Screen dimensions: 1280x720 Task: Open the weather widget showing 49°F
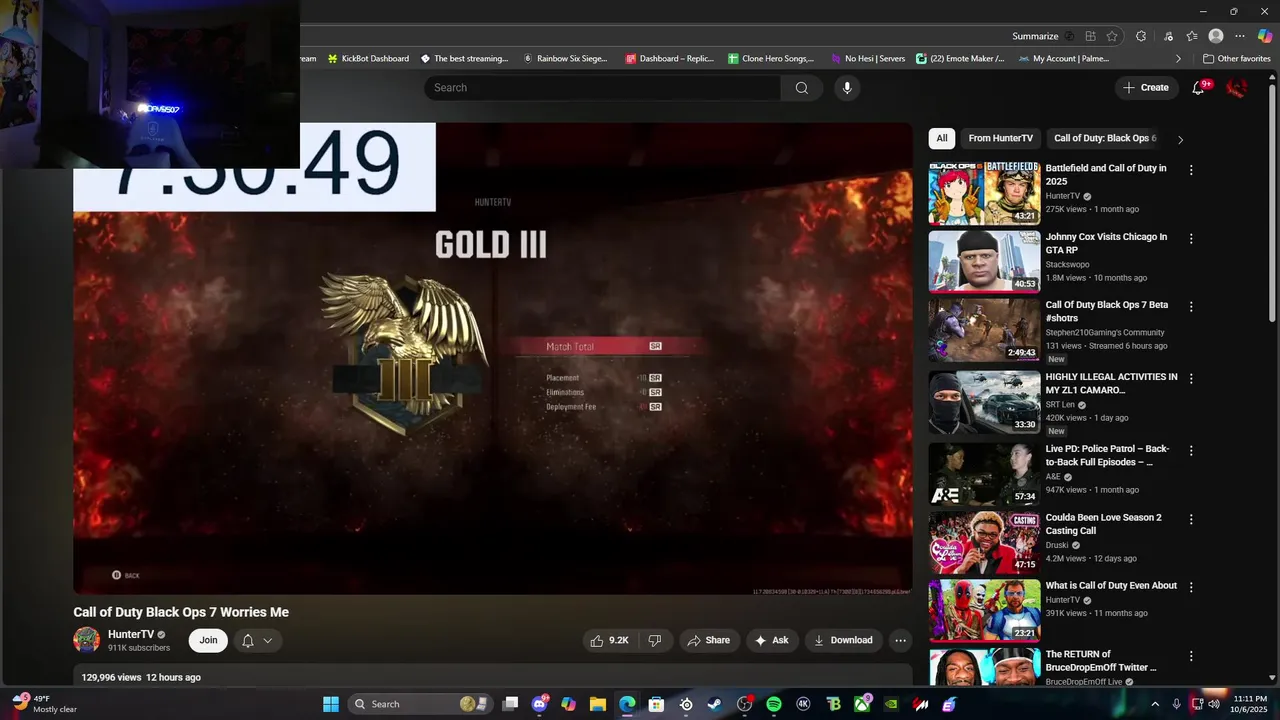pos(45,704)
